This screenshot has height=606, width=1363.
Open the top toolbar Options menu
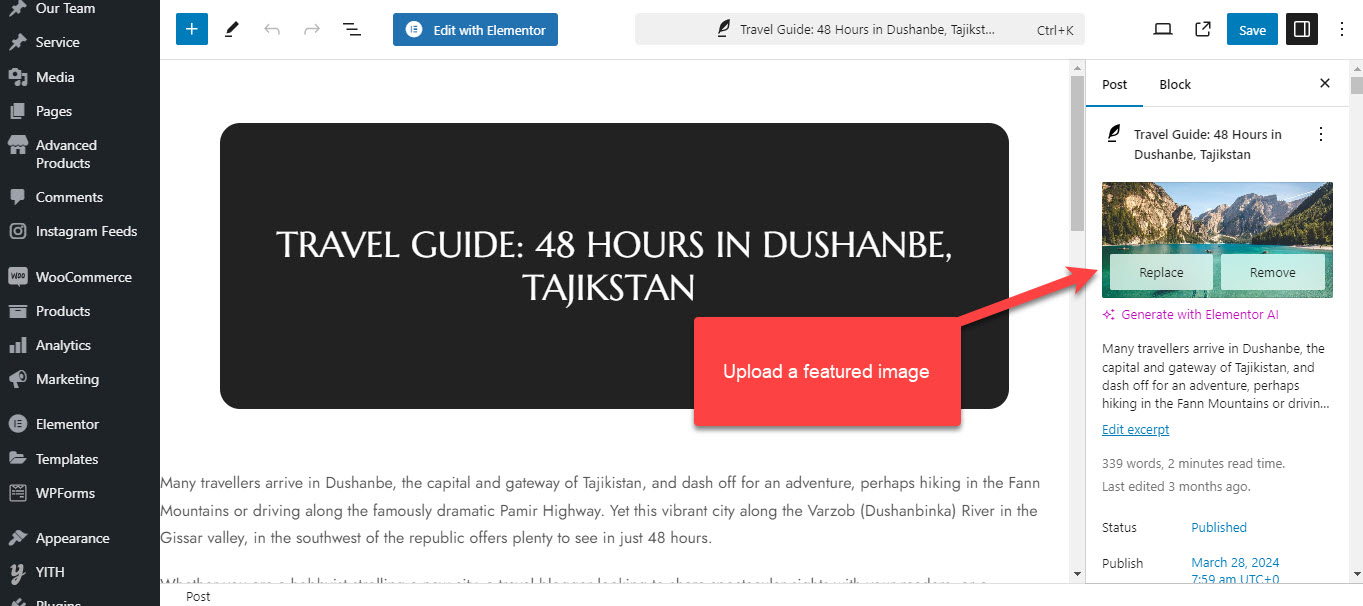click(1342, 30)
